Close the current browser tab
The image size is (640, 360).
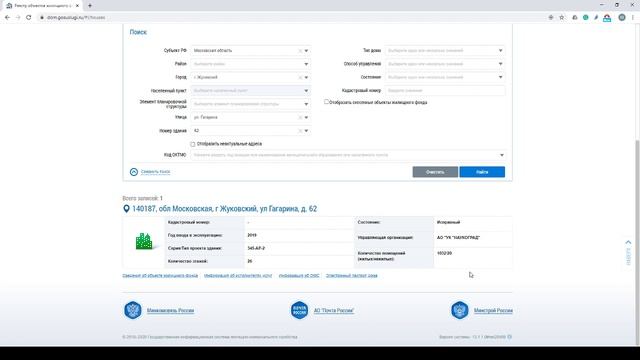(77, 6)
